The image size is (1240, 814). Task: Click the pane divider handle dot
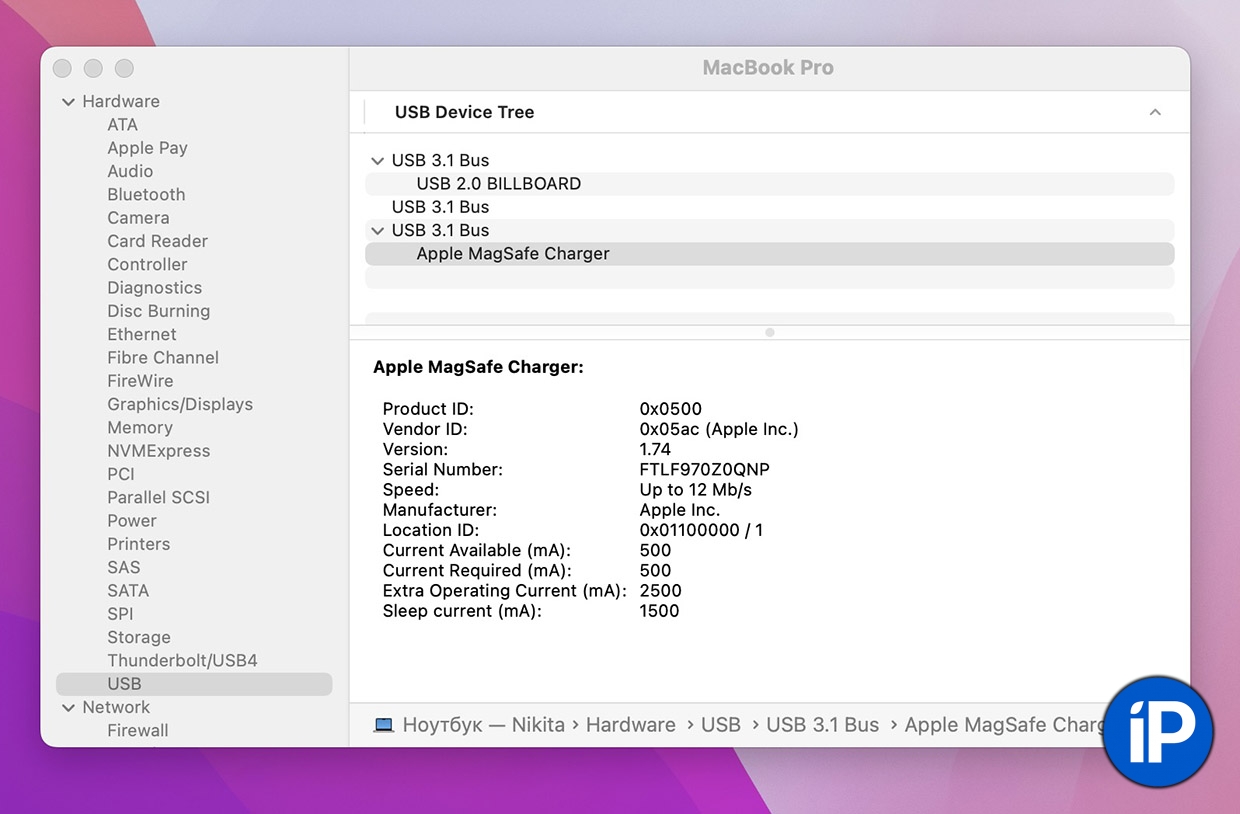point(769,332)
